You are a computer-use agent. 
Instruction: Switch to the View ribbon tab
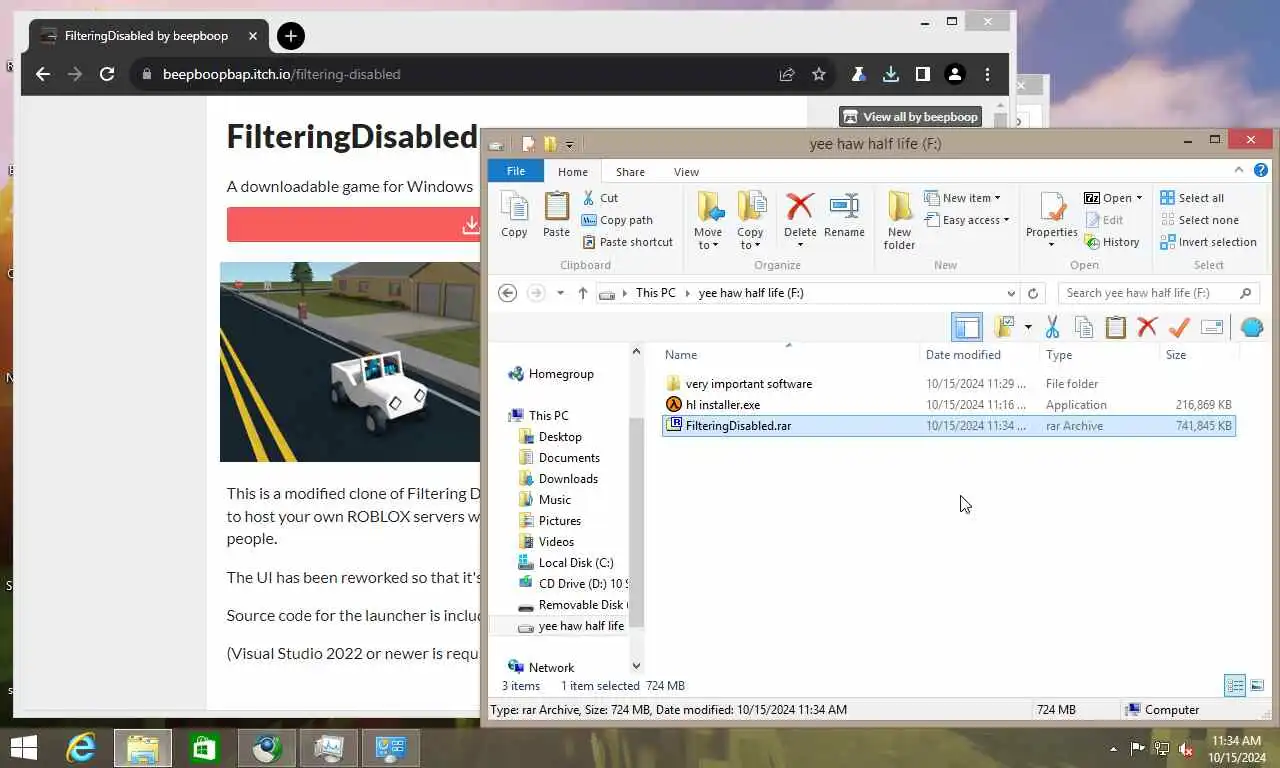click(x=686, y=172)
